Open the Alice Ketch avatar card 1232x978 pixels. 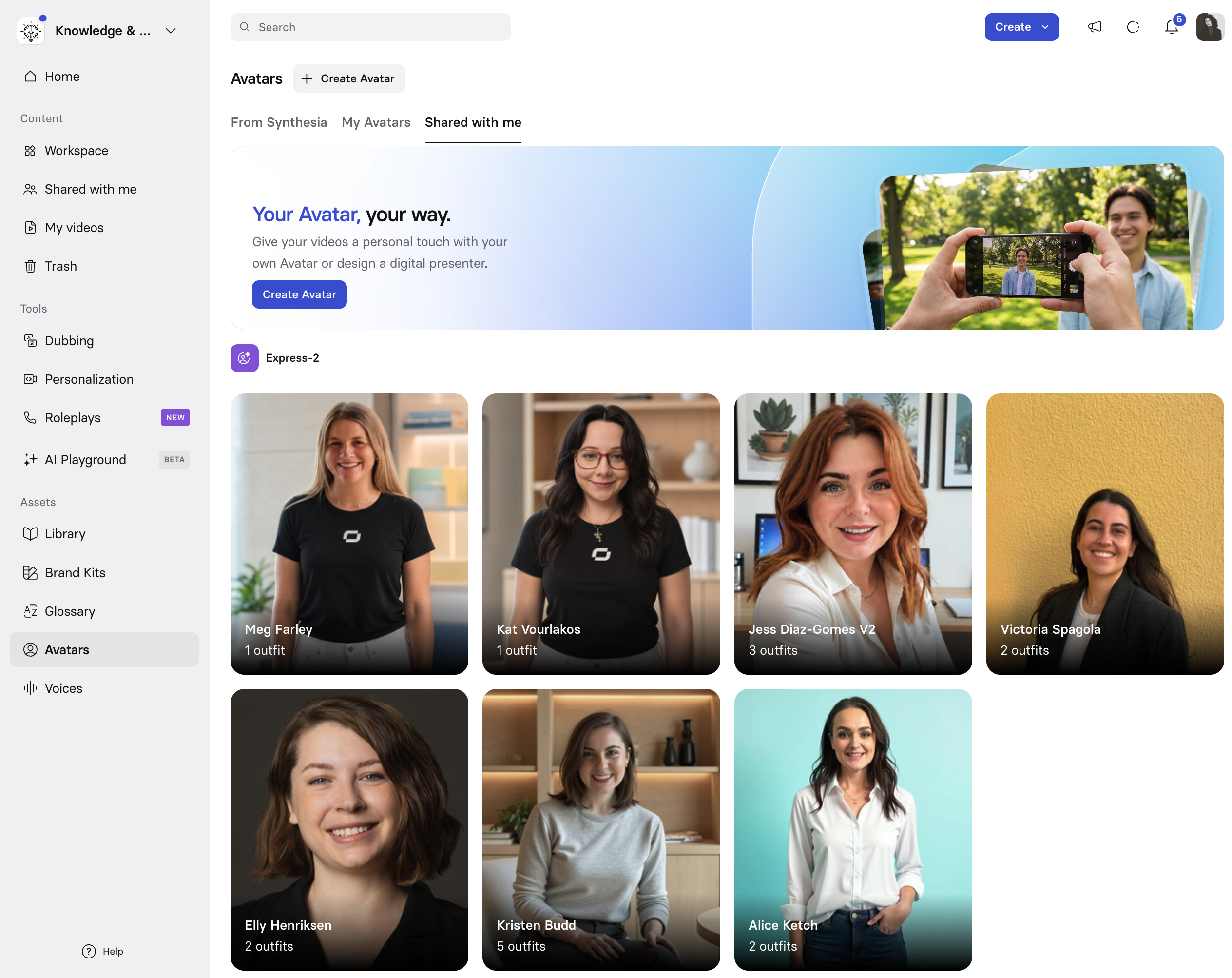click(x=853, y=829)
